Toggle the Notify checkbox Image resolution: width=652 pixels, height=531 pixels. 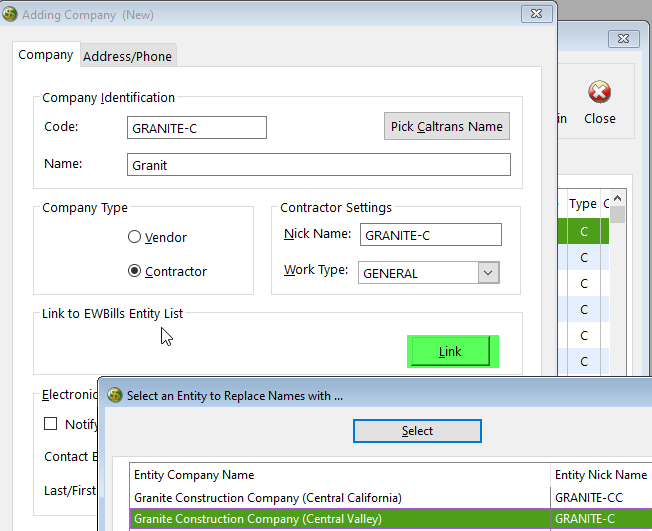point(50,424)
